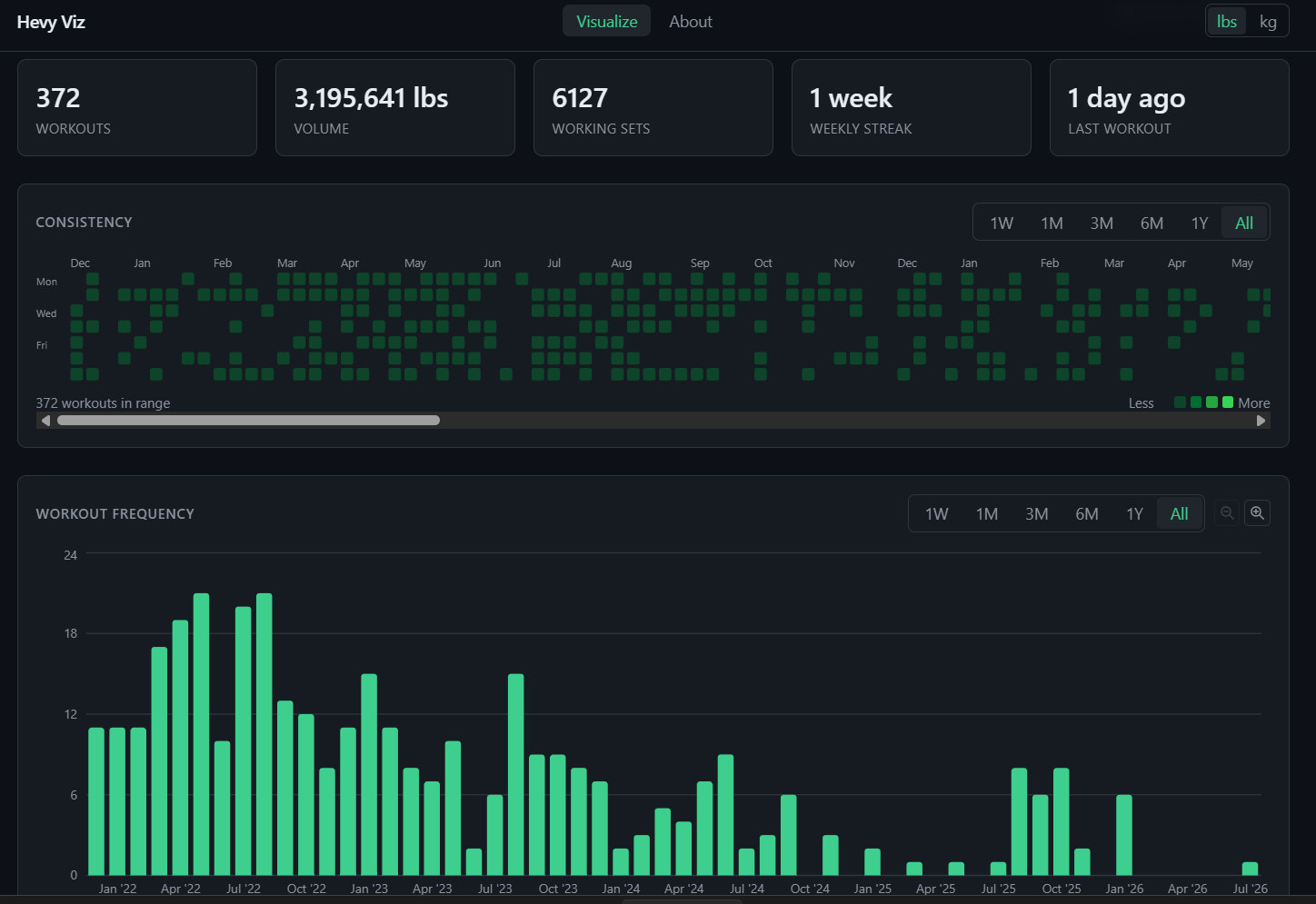Set Consistency range to 1W
Viewport: 1316px width, 904px height.
(x=1002, y=223)
